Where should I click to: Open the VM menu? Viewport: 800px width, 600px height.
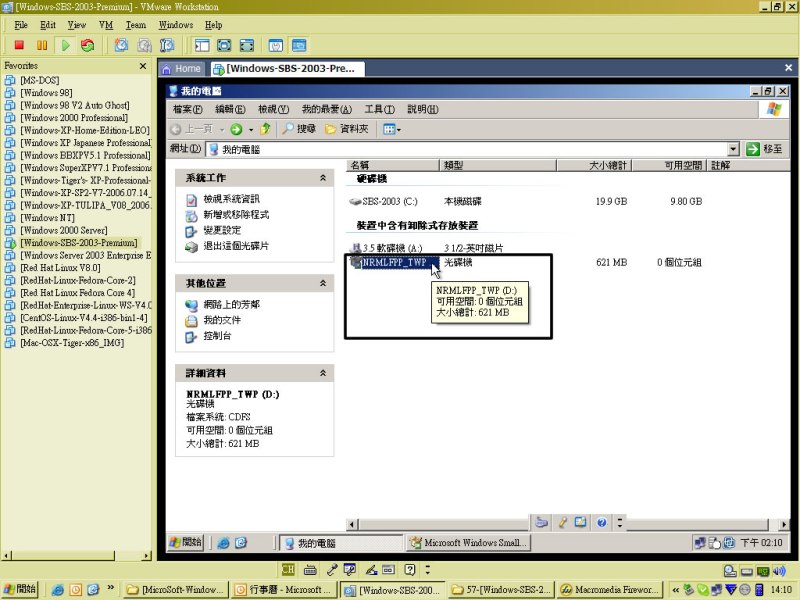click(x=106, y=24)
